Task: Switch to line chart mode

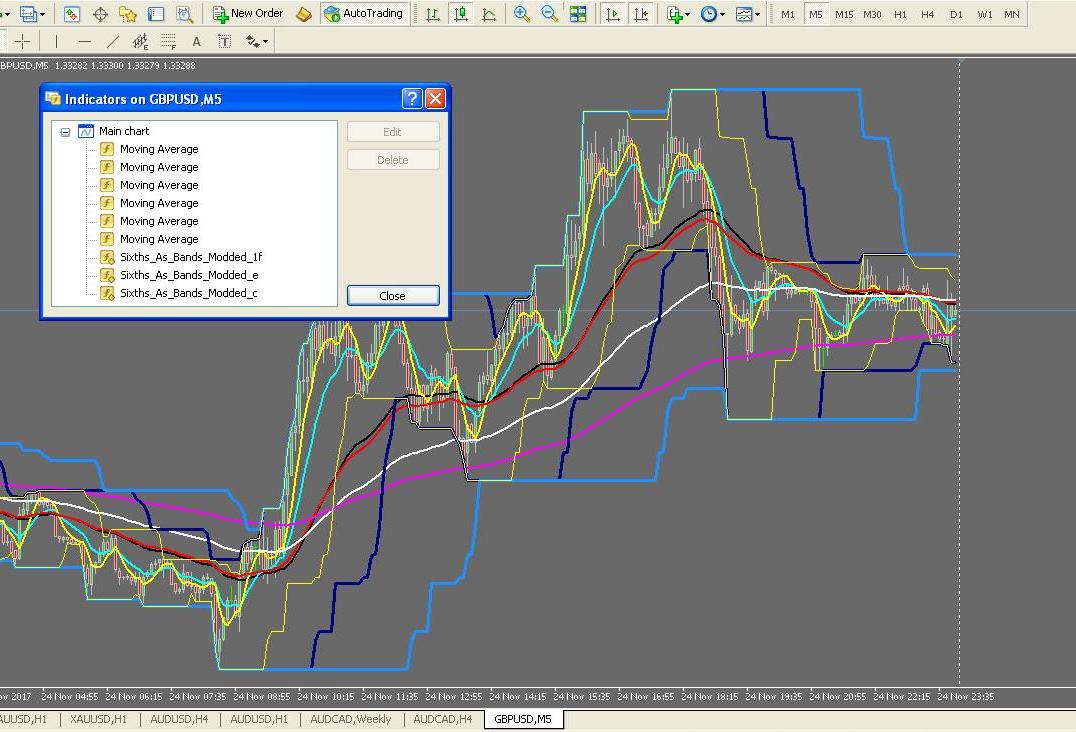Action: pyautogui.click(x=489, y=14)
